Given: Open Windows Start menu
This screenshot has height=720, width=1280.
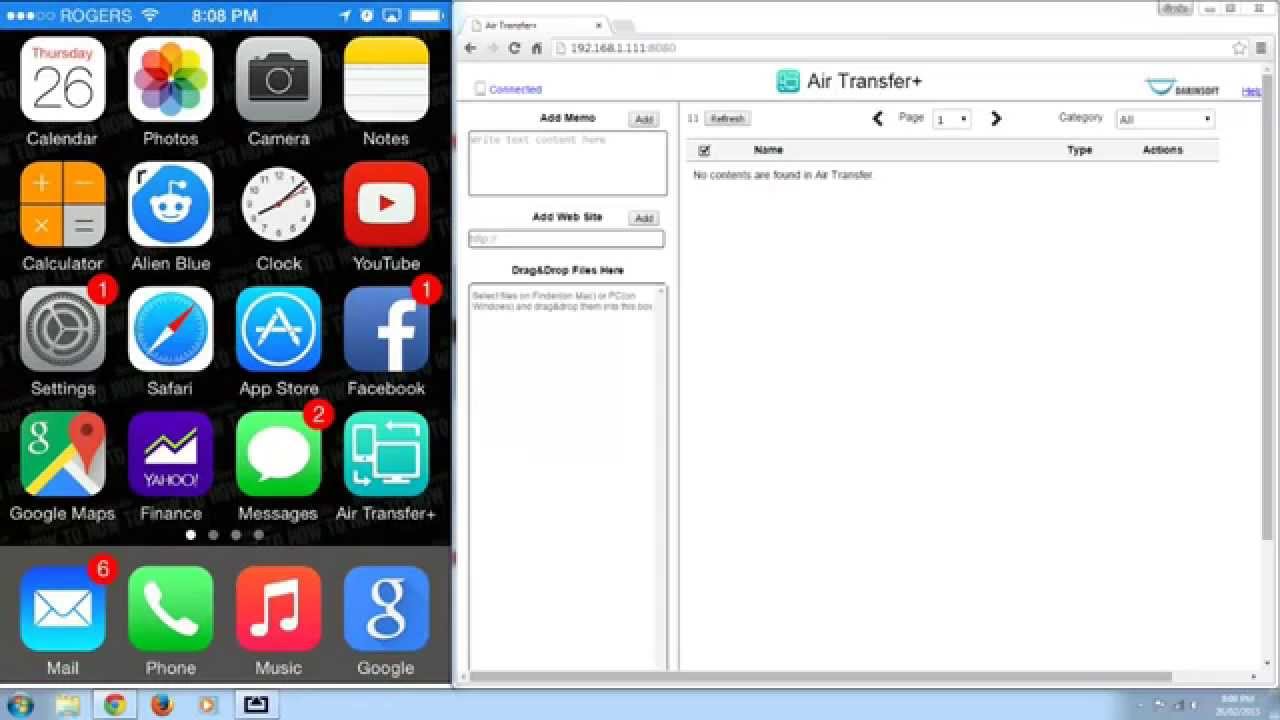Looking at the screenshot, I should [19, 705].
